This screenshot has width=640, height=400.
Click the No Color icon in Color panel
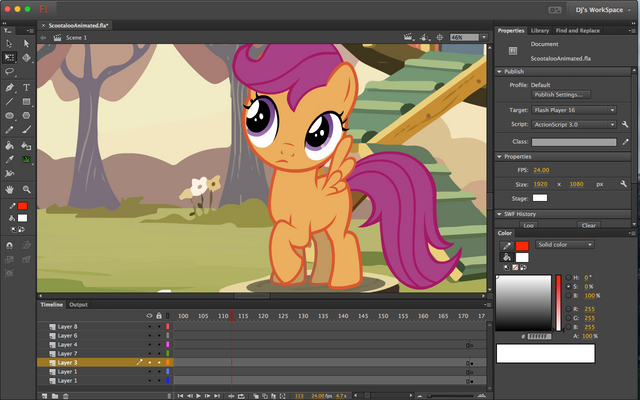(515, 267)
